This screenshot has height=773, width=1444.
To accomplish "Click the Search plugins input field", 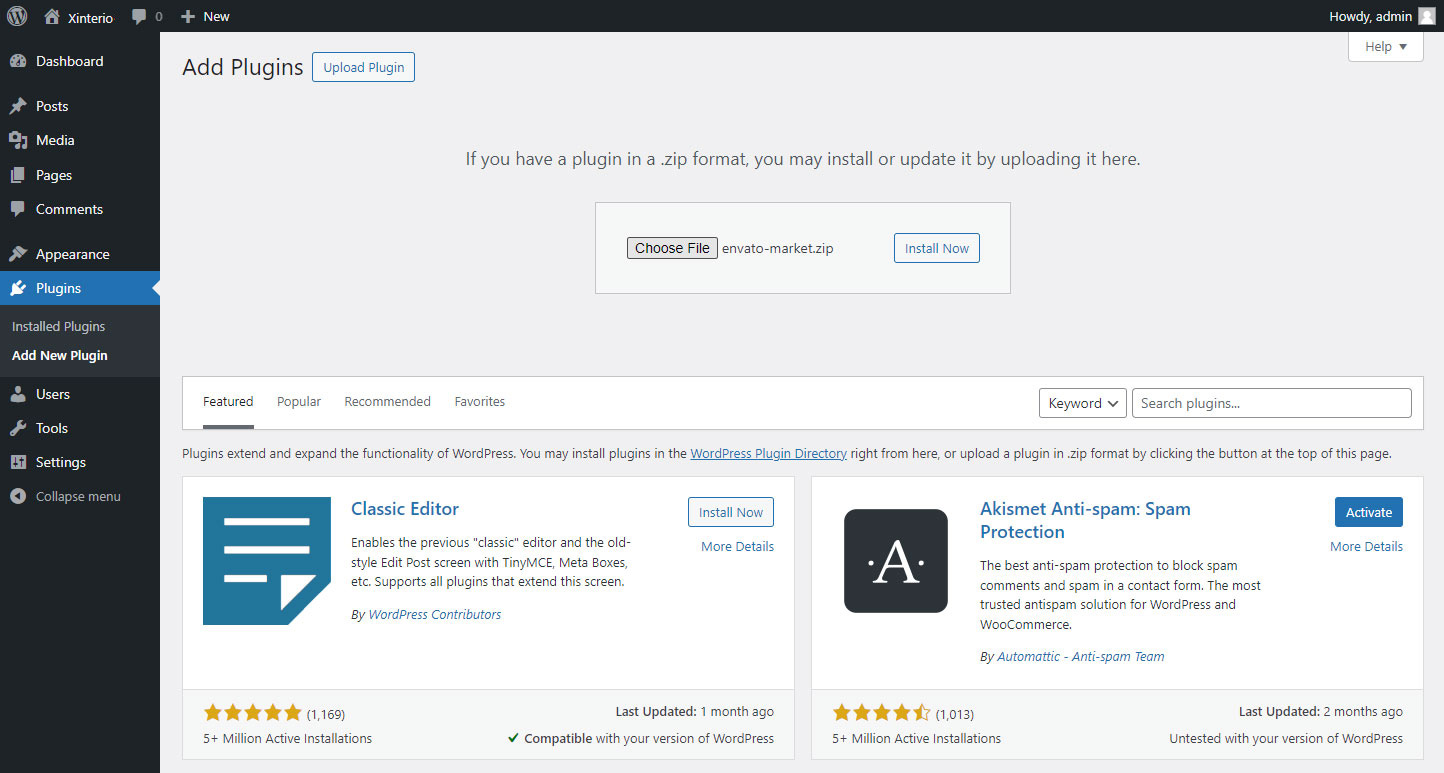I will click(1271, 403).
